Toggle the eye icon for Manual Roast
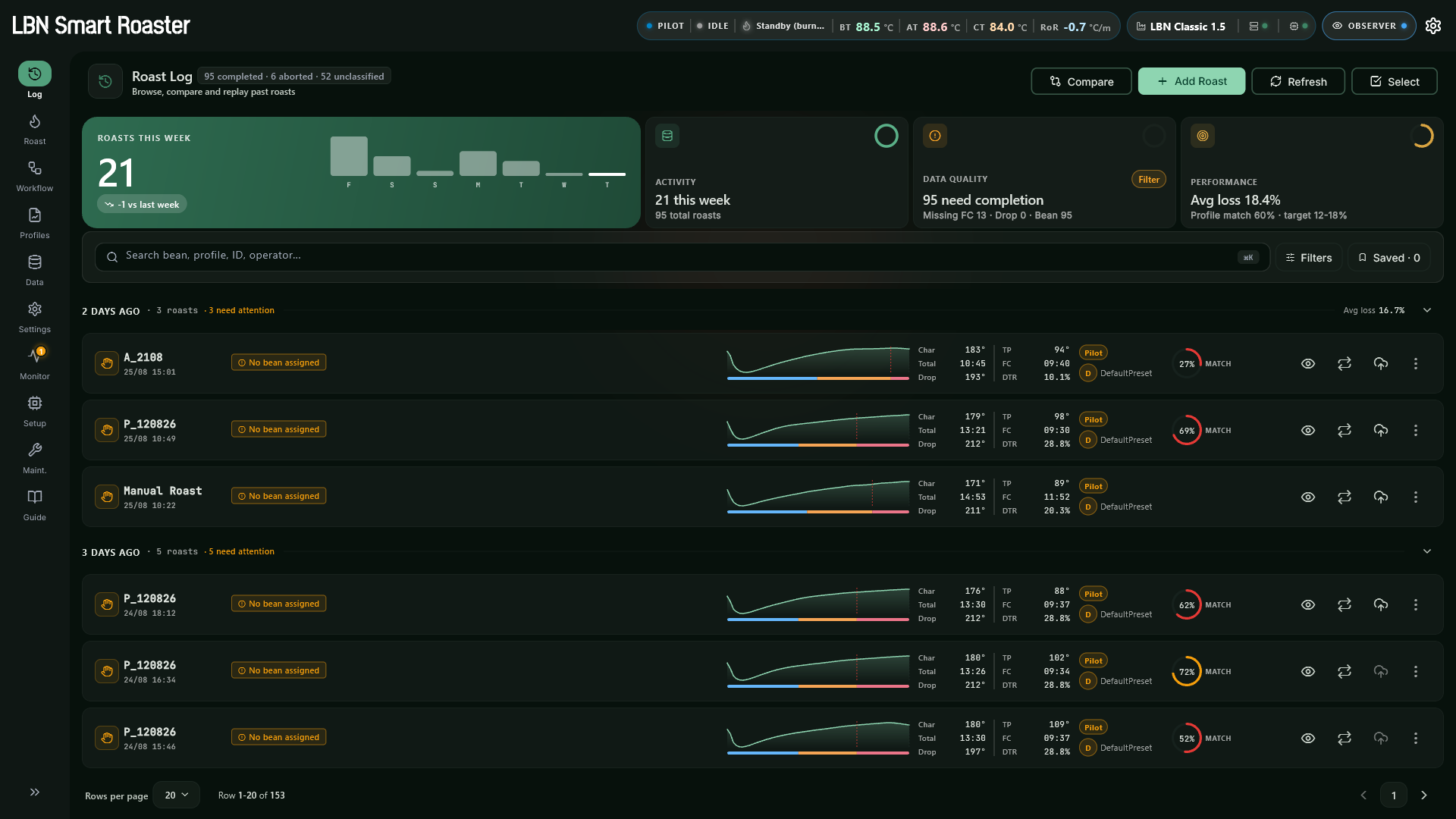The width and height of the screenshot is (1456, 819). (x=1308, y=497)
